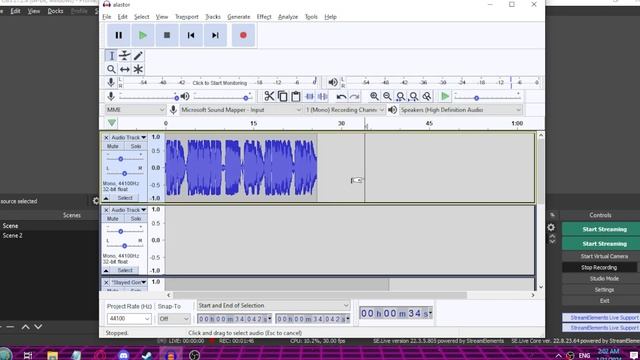This screenshot has height=360, width=640.
Task: Open the Tracks menu
Action: [x=213, y=17]
